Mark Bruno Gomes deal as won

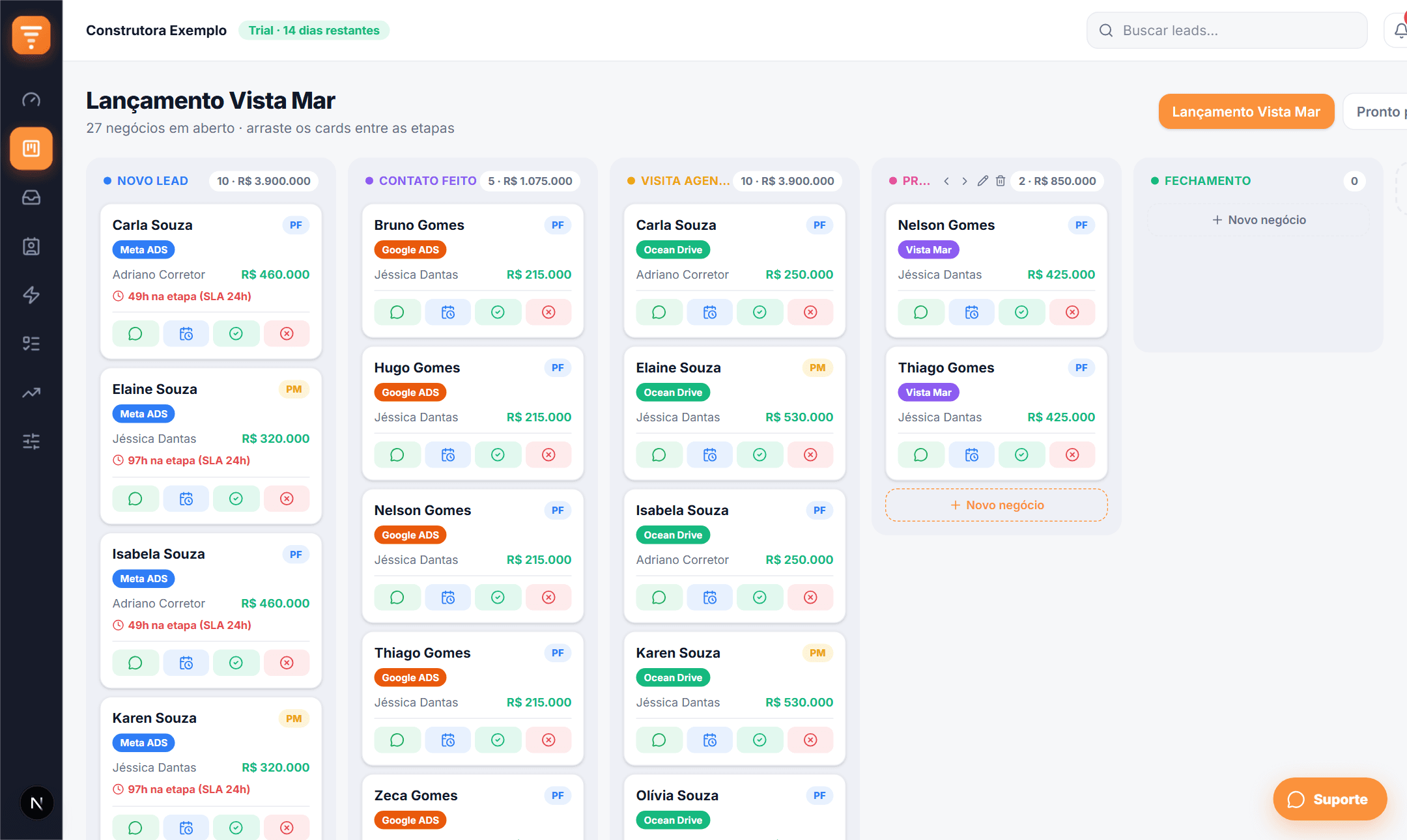[498, 312]
